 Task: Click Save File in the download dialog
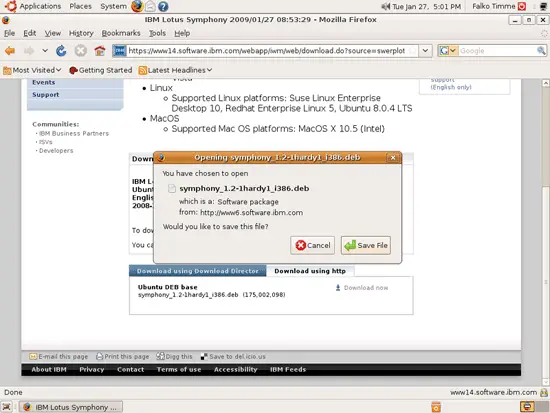(x=366, y=245)
